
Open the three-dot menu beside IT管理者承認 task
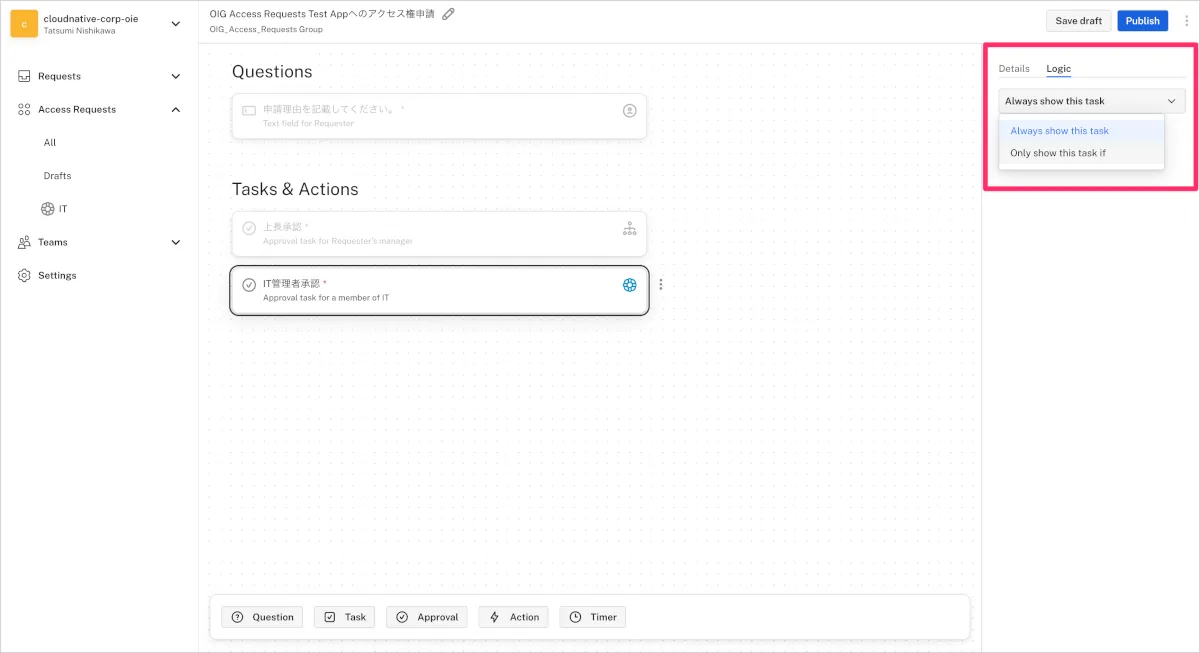pos(661,285)
